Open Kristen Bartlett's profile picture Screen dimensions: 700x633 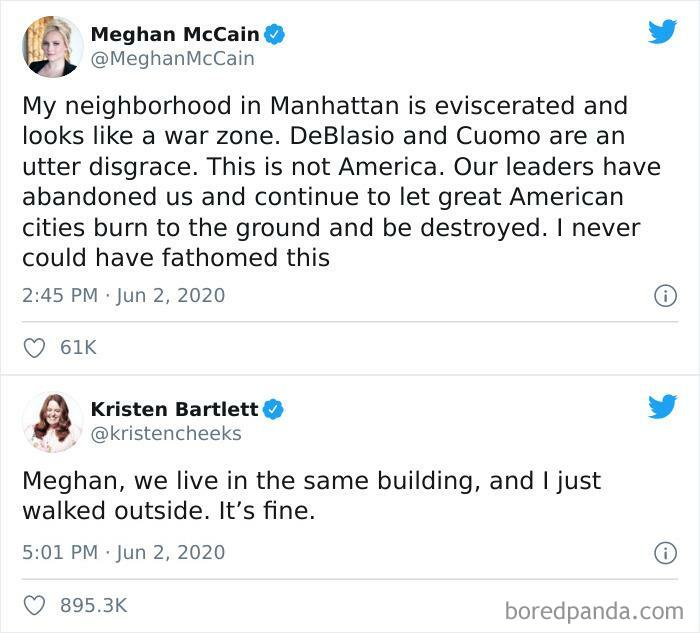tap(52, 421)
